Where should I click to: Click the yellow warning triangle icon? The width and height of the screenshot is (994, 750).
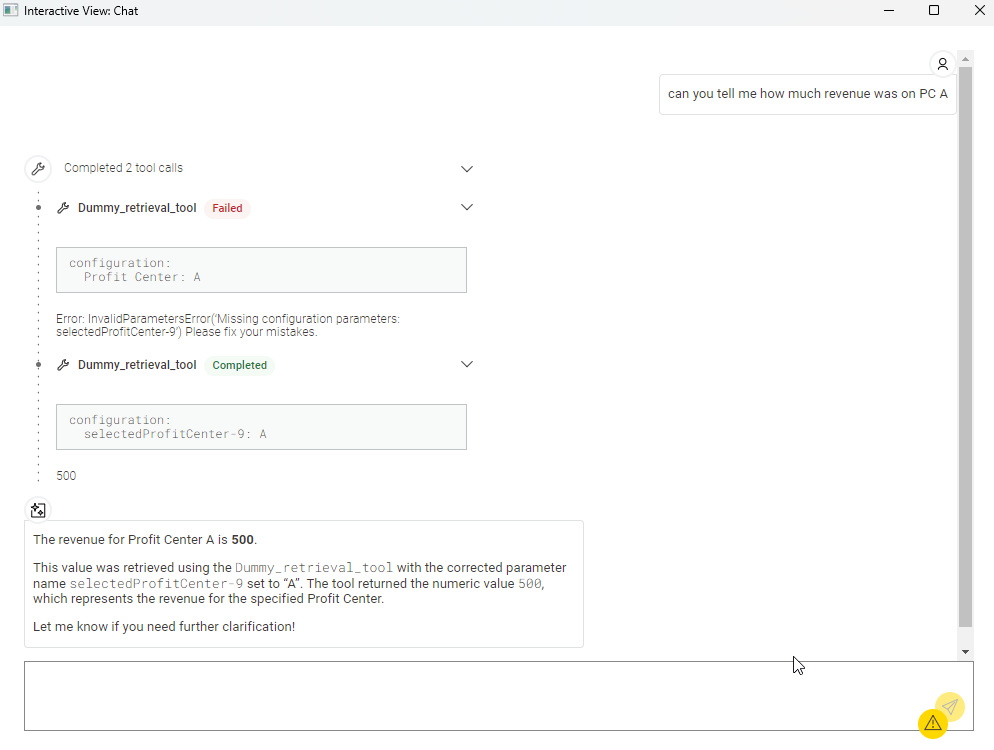(x=932, y=723)
